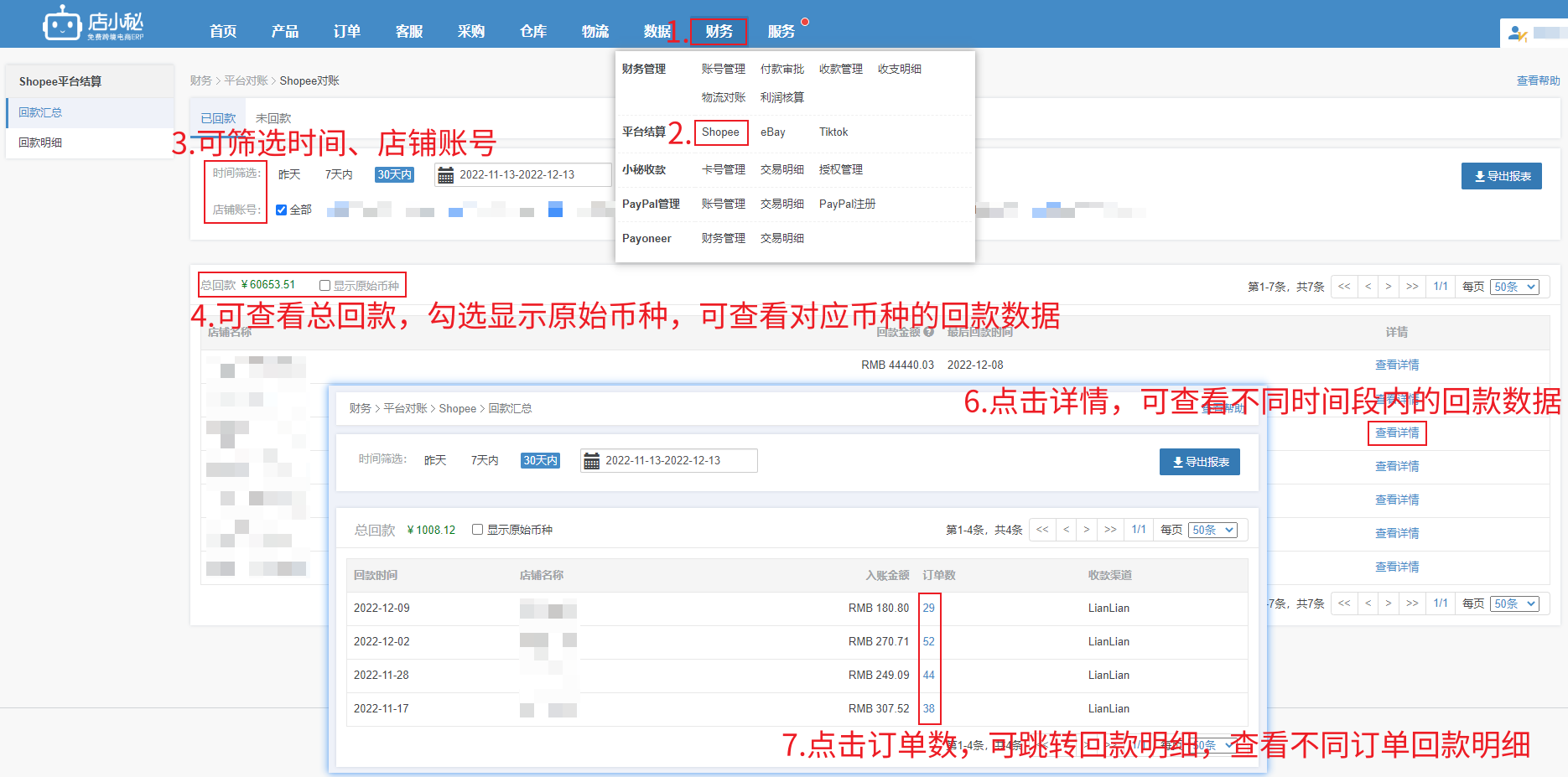The image size is (1568, 777).
Task: Switch to 已回款 tab
Action: pyautogui.click(x=218, y=118)
